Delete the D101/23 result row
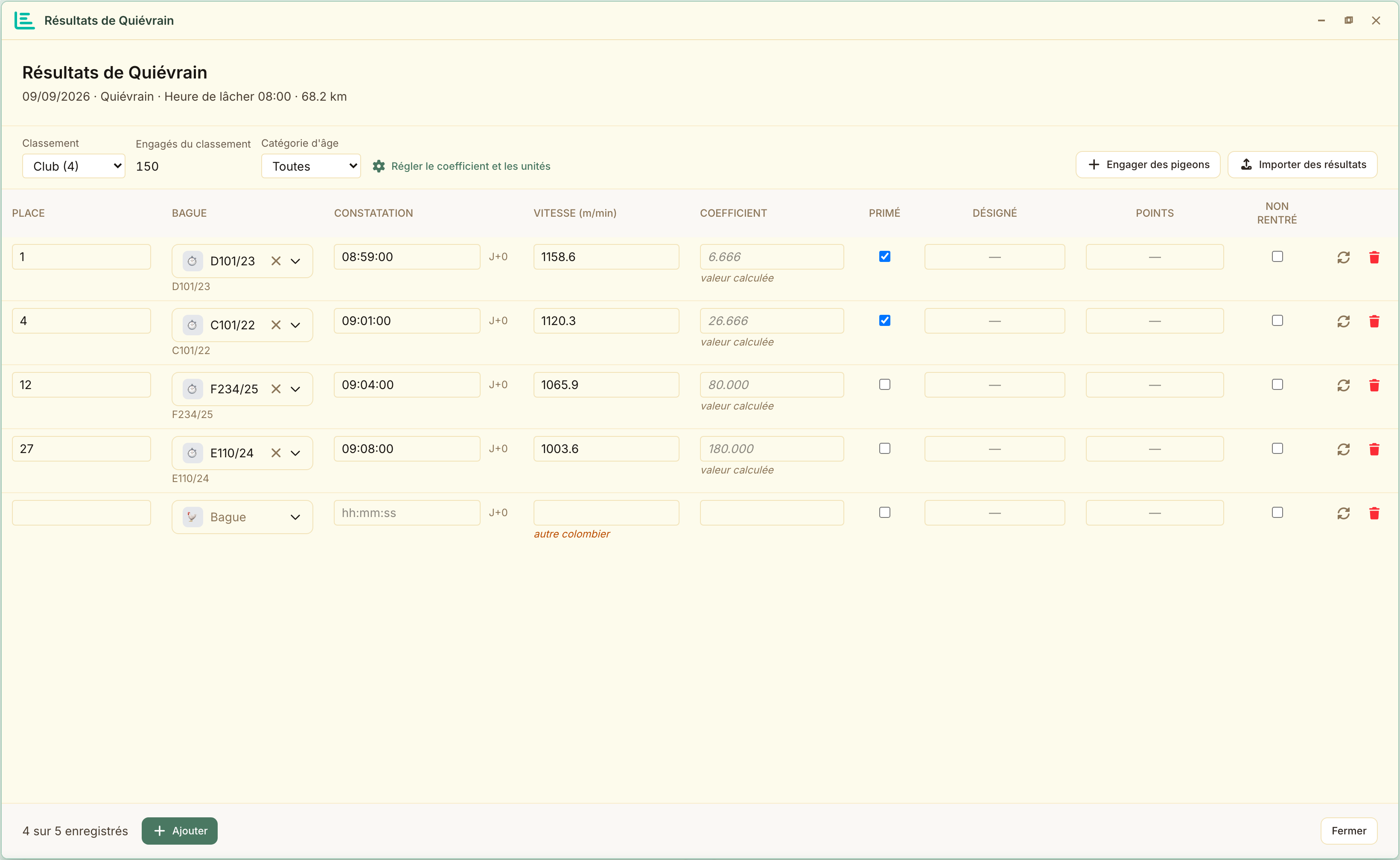Image resolution: width=1400 pixels, height=860 pixels. 1374,257
